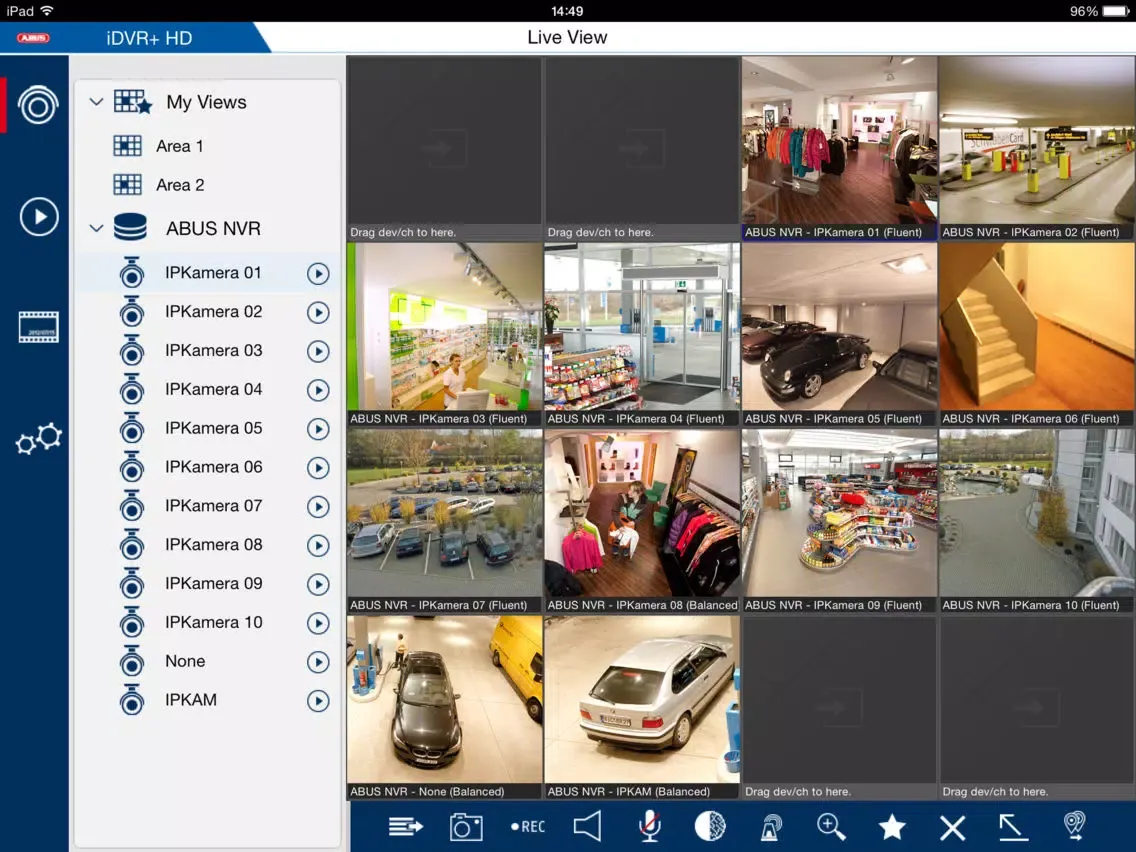Play the IPKamera 09 stream button
This screenshot has height=852, width=1136.
[318, 585]
